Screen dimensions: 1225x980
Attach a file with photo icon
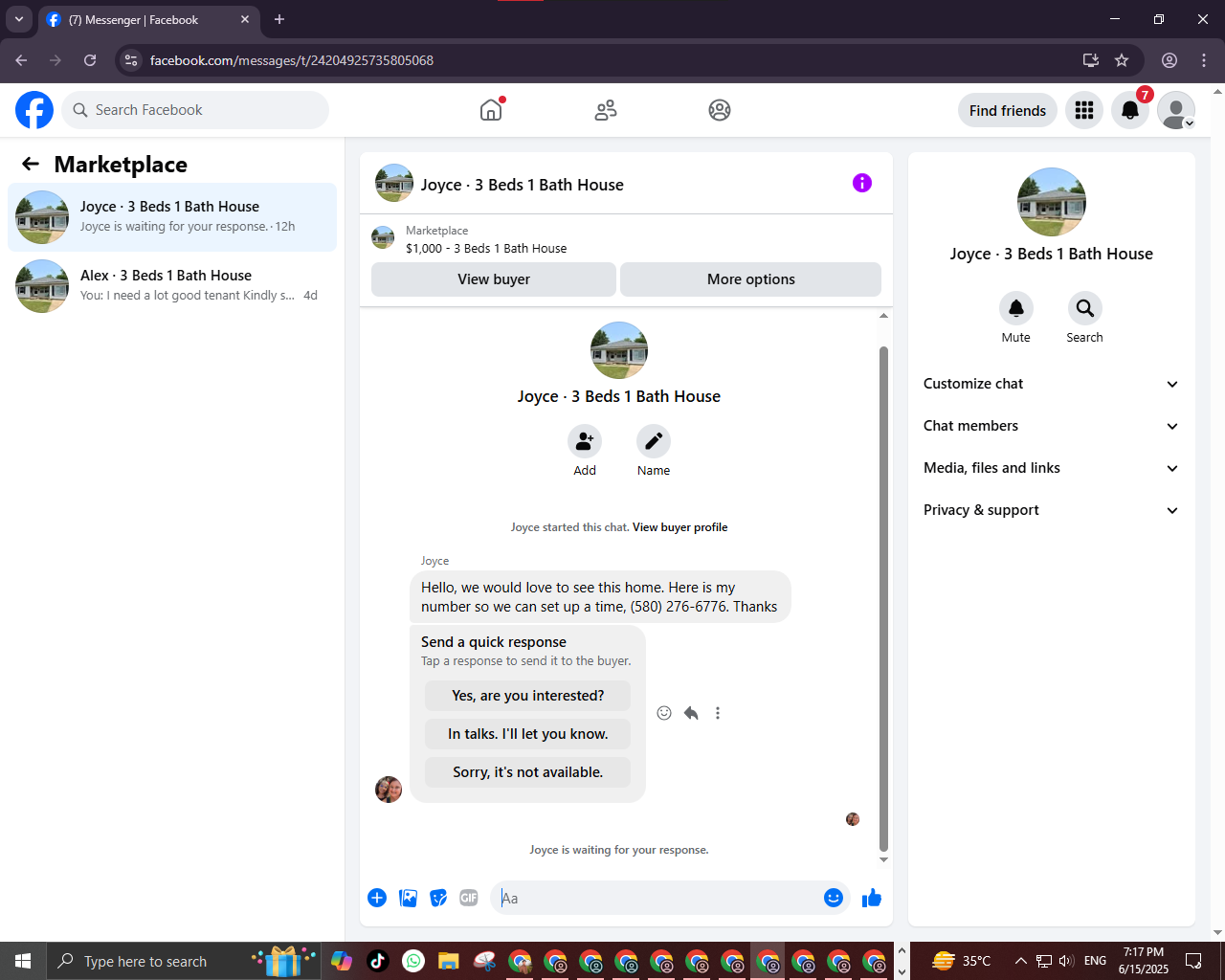[408, 898]
